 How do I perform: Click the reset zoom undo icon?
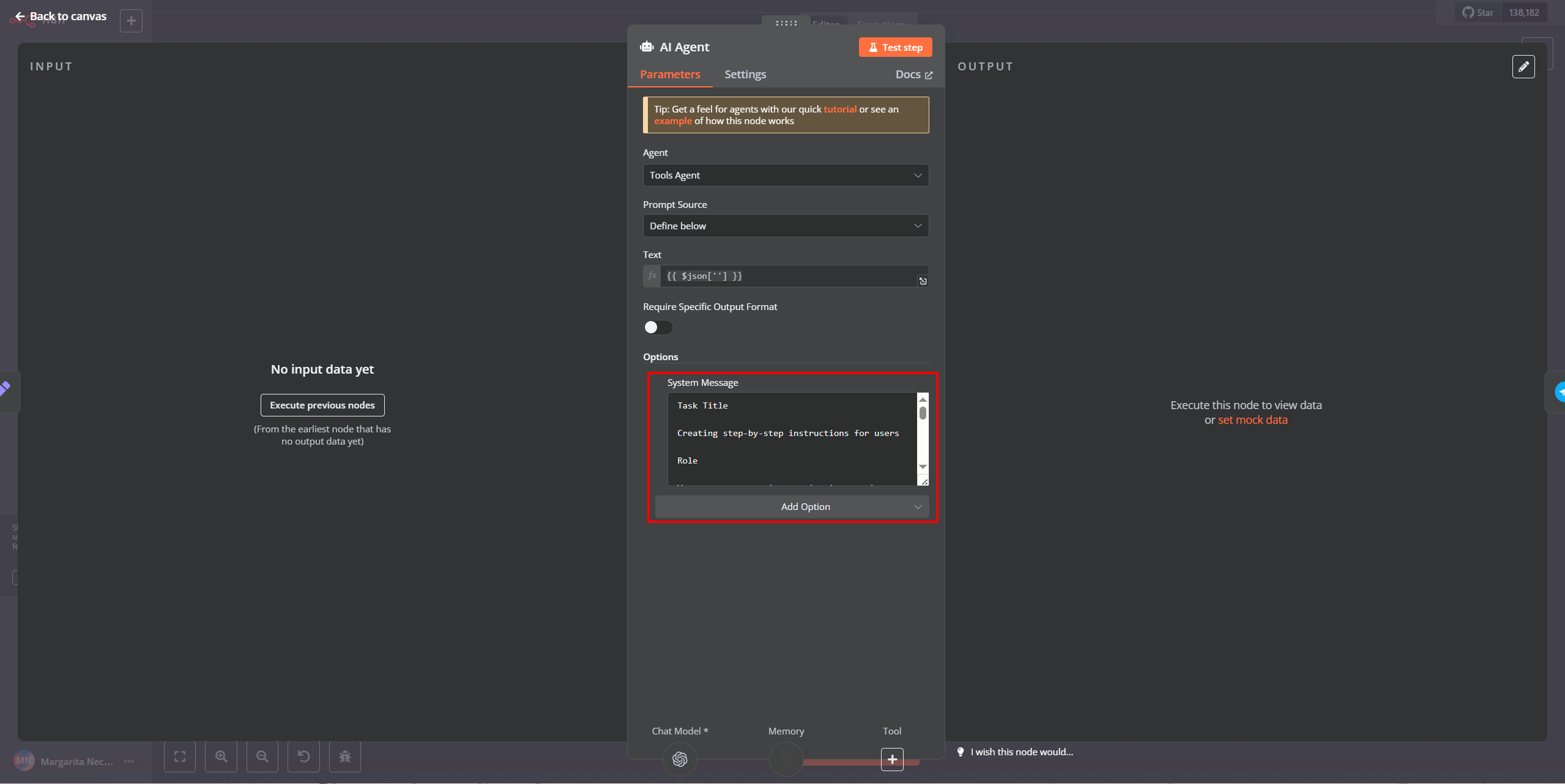click(303, 756)
